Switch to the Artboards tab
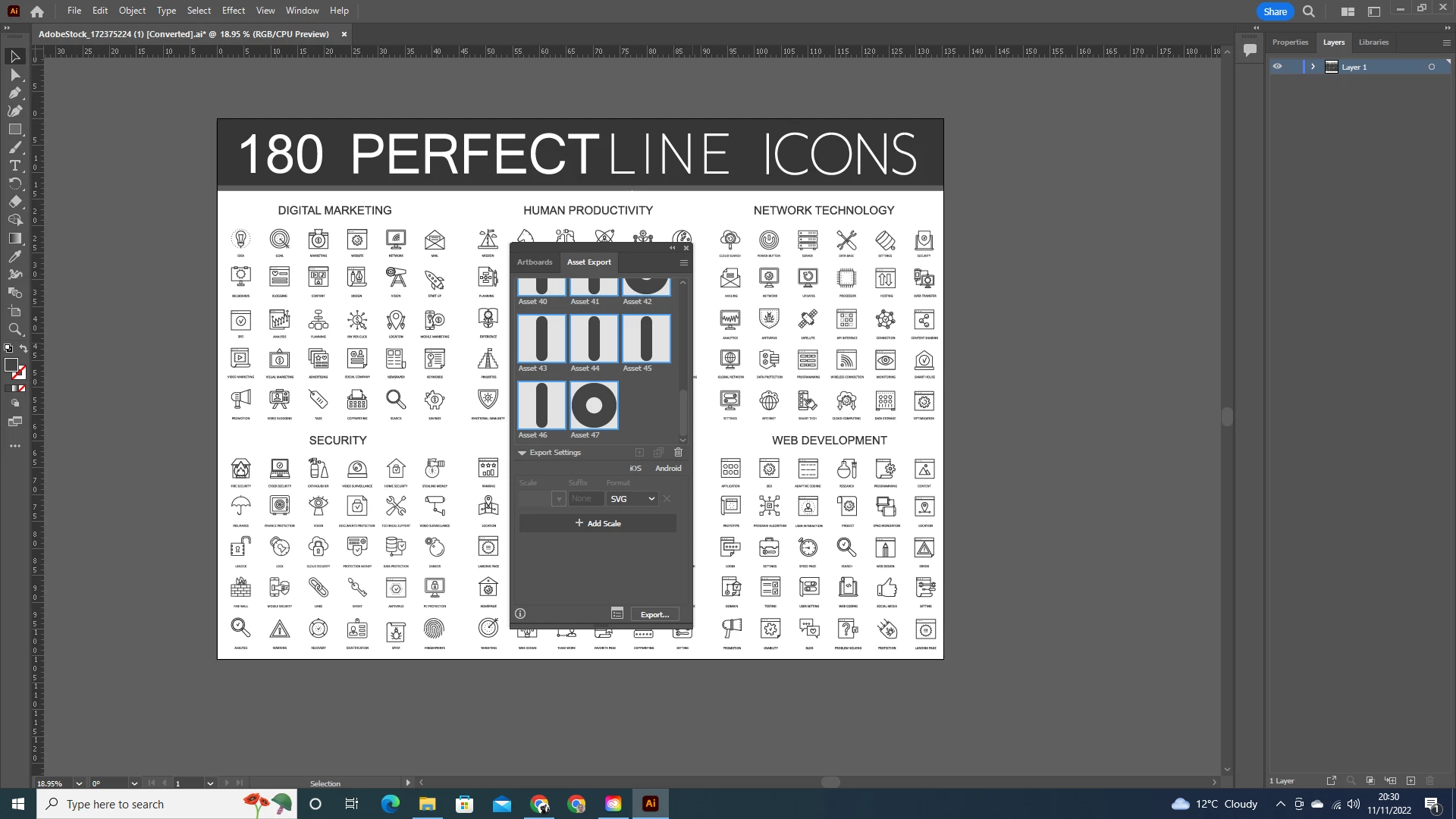The width and height of the screenshot is (1456, 819). click(534, 262)
